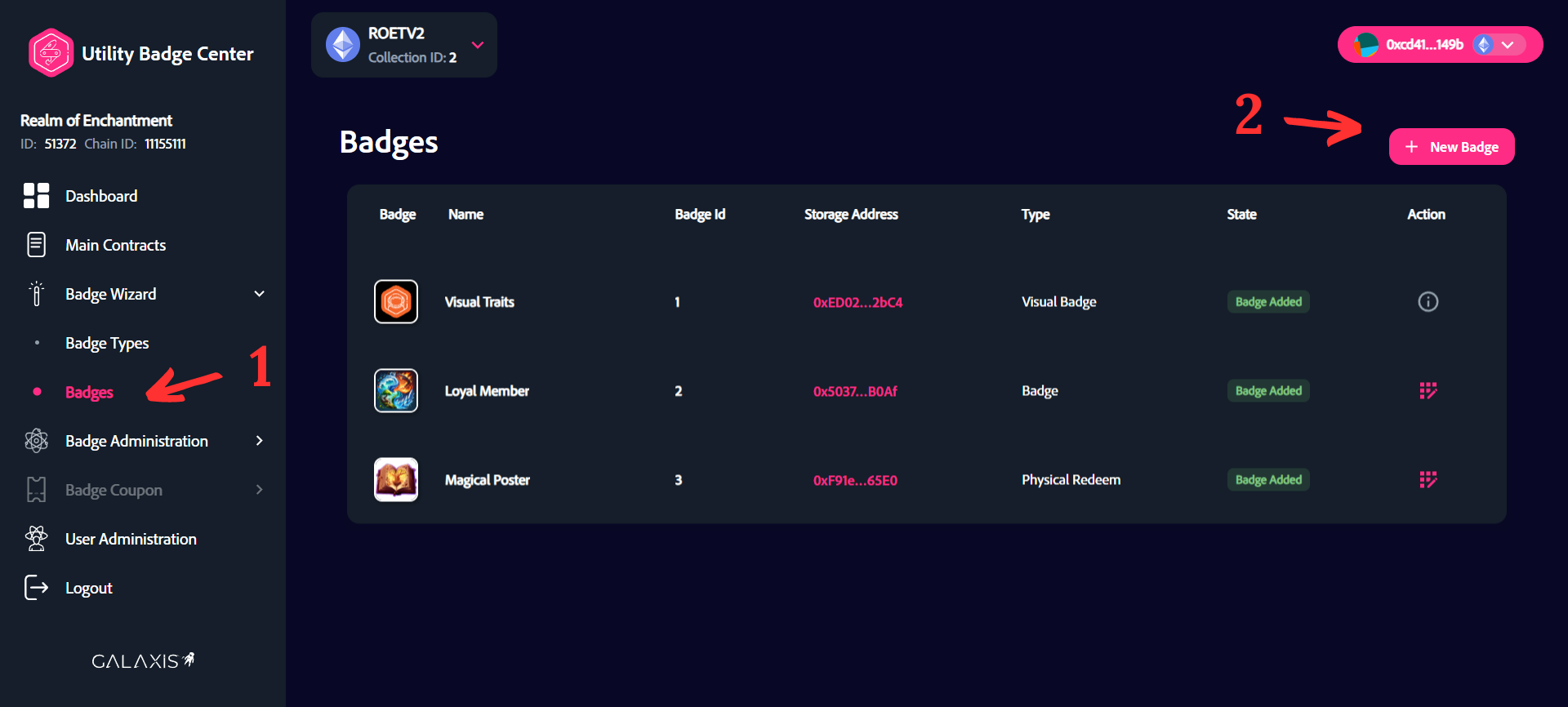Select Badge Types in sidebar
1568x707 pixels.
107,343
